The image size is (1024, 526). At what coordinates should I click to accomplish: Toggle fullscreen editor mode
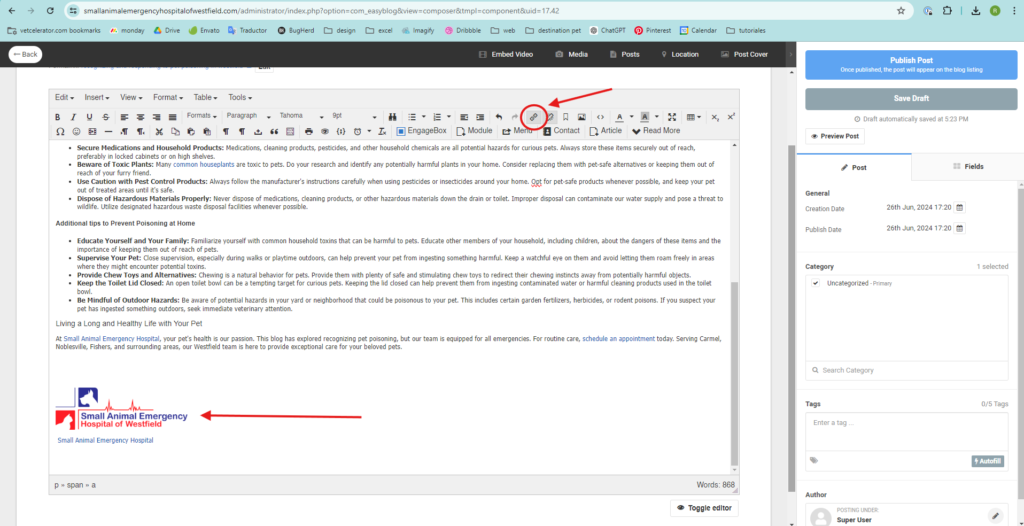(x=672, y=116)
